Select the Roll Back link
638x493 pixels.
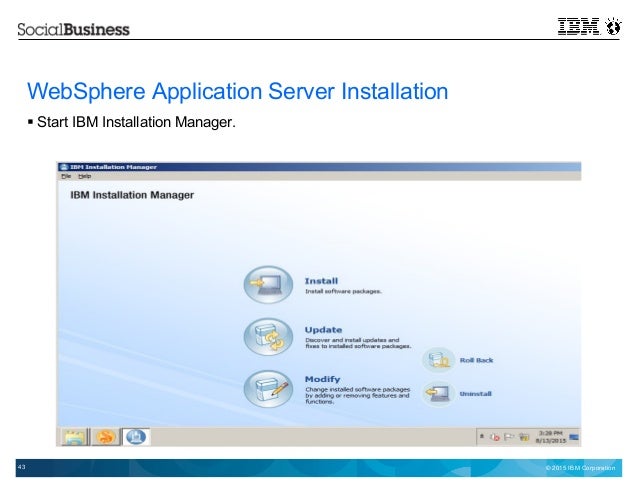click(476, 360)
